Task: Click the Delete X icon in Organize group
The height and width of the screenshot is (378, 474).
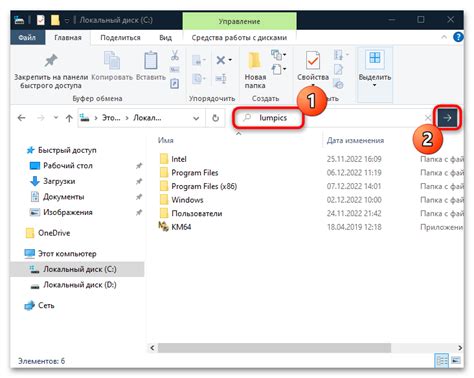Action: (221, 60)
